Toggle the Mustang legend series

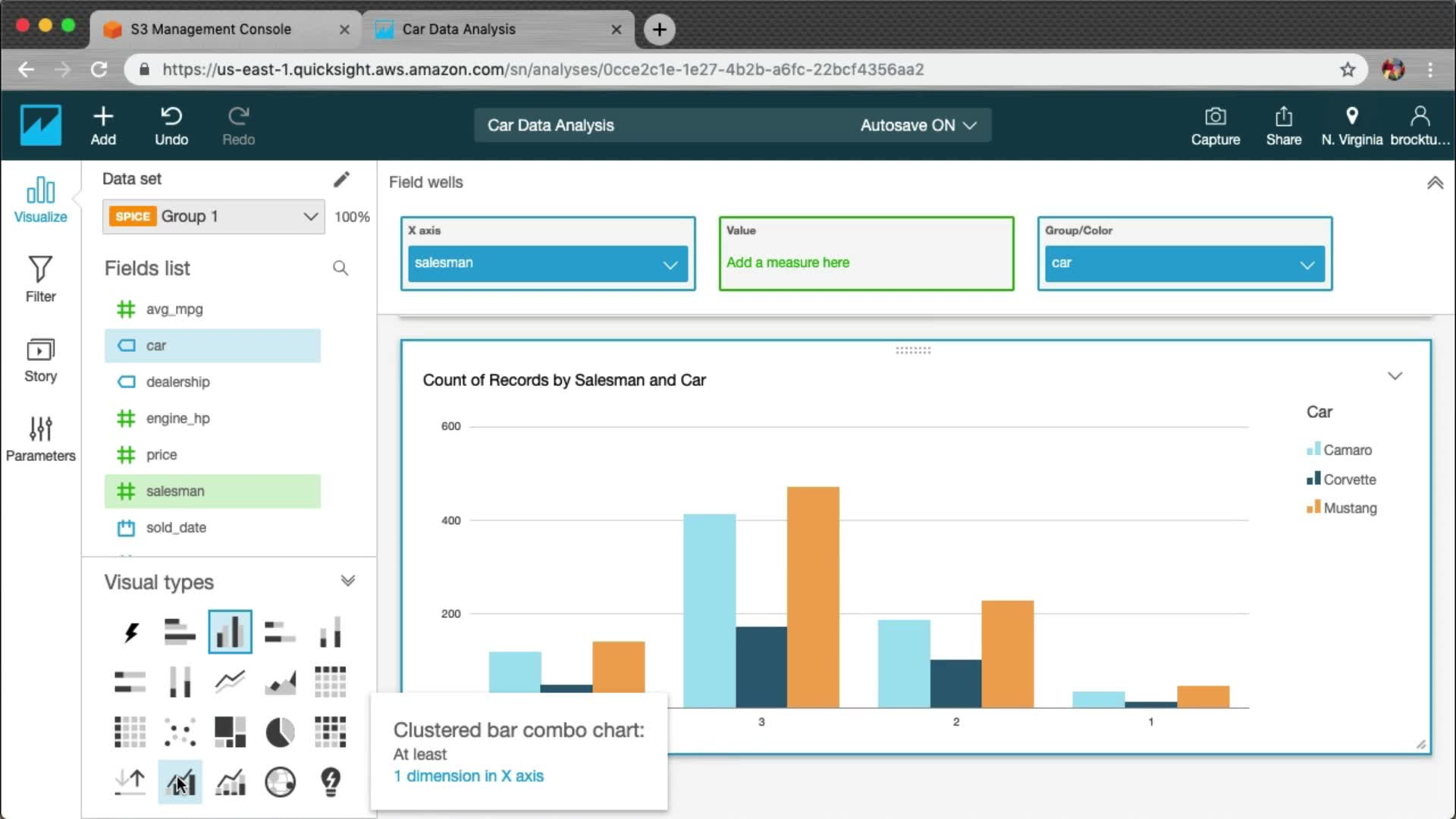click(1349, 508)
